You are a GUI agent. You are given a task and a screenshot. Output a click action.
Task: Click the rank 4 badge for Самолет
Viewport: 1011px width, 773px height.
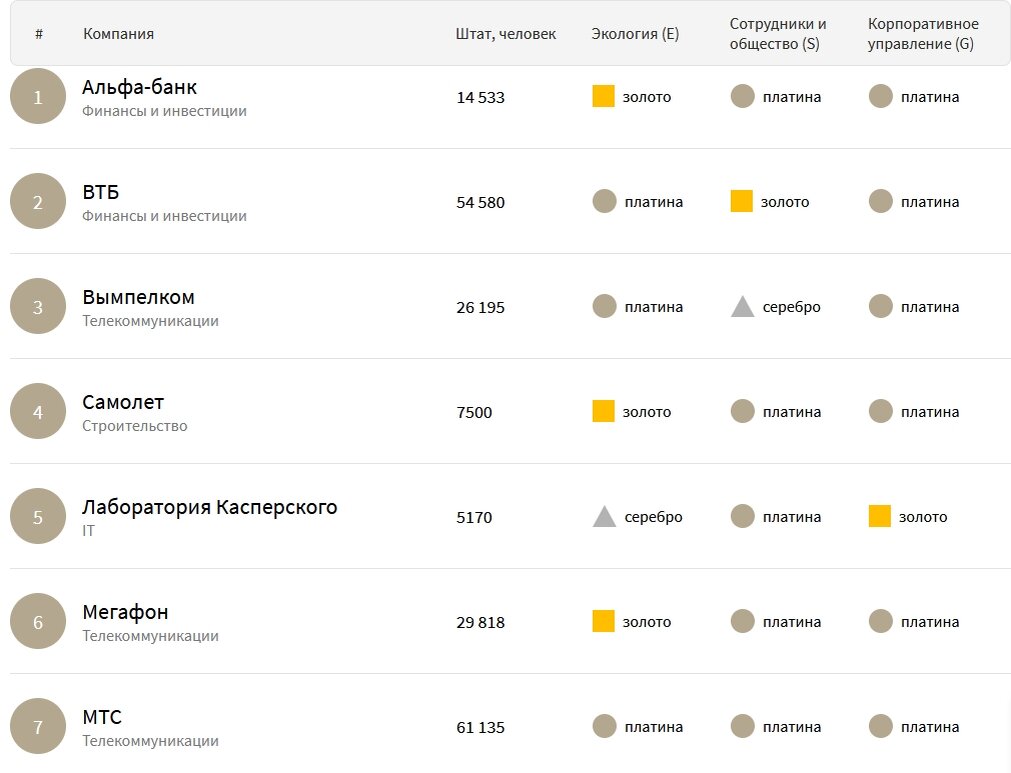38,412
